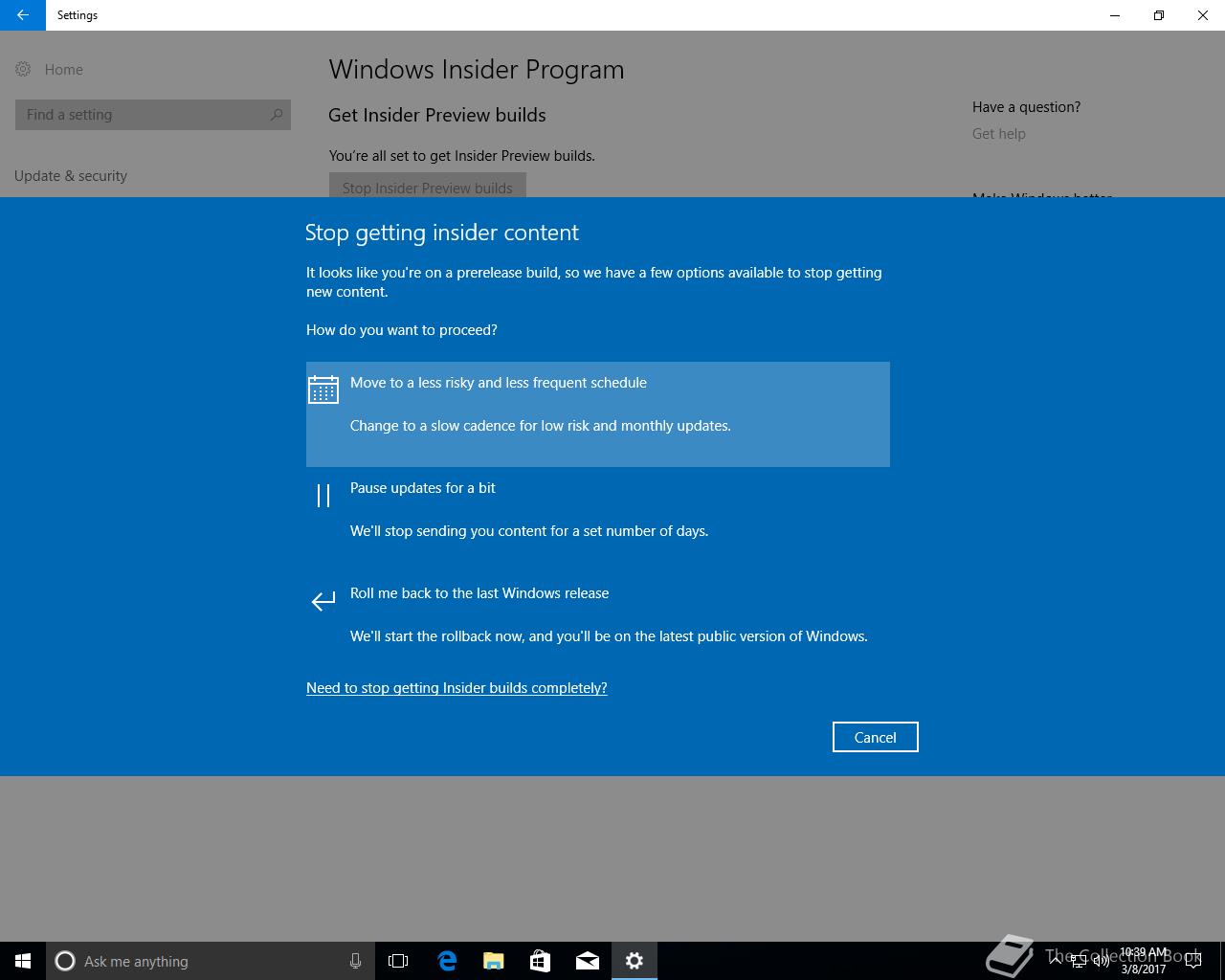Open Mail app from taskbar
Viewport: 1225px width, 980px height.
coord(587,961)
